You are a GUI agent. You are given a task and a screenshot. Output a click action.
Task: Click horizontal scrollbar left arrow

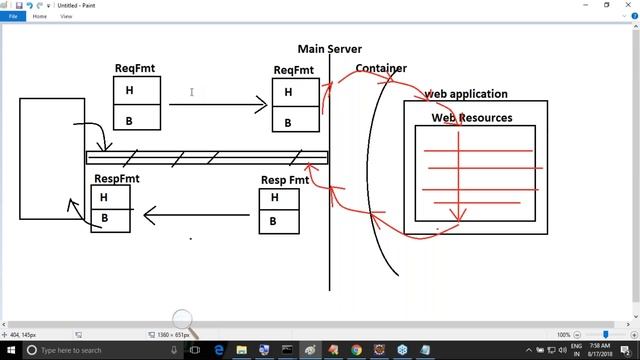click(4, 324)
